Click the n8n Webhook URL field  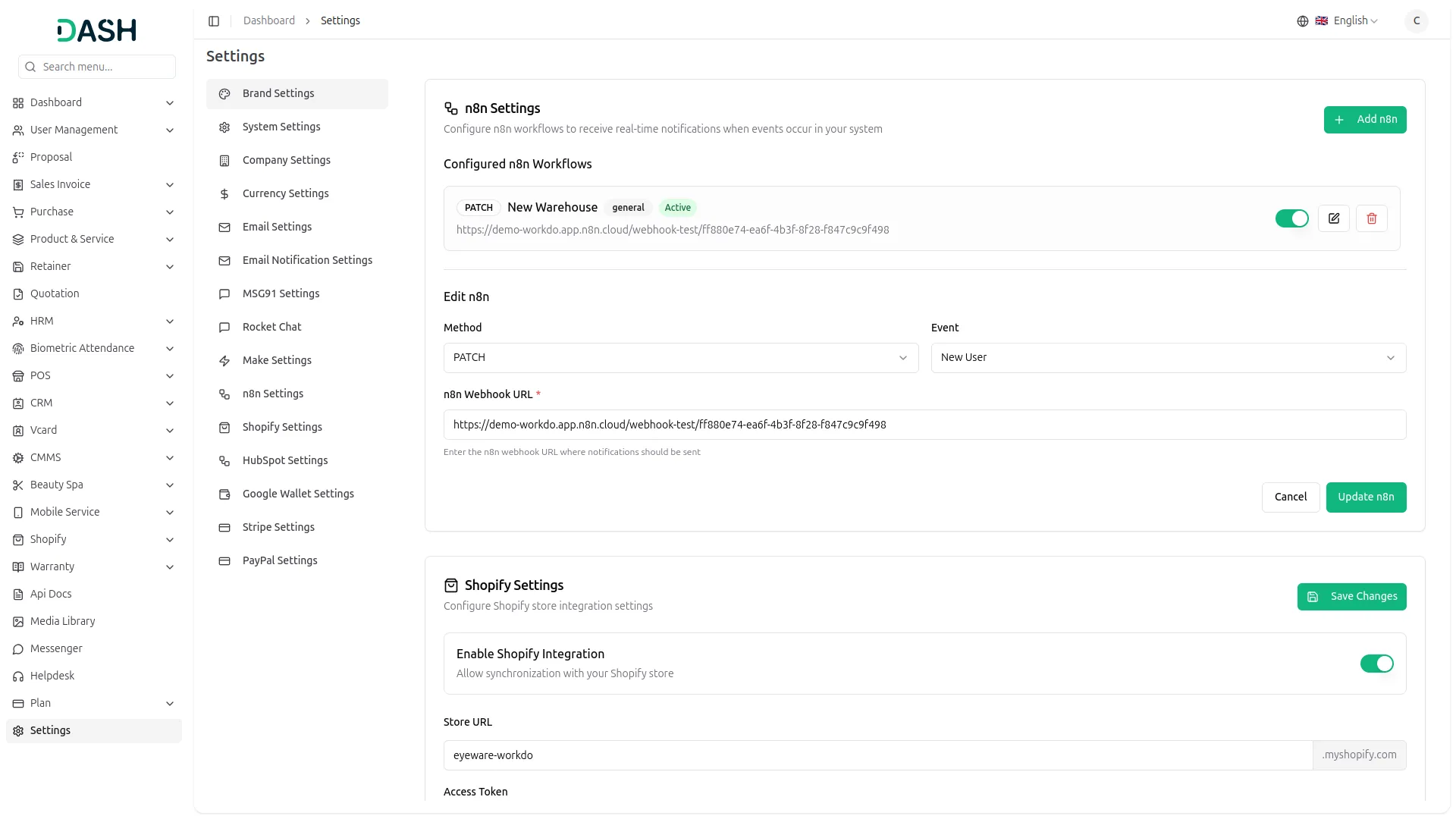coord(924,425)
